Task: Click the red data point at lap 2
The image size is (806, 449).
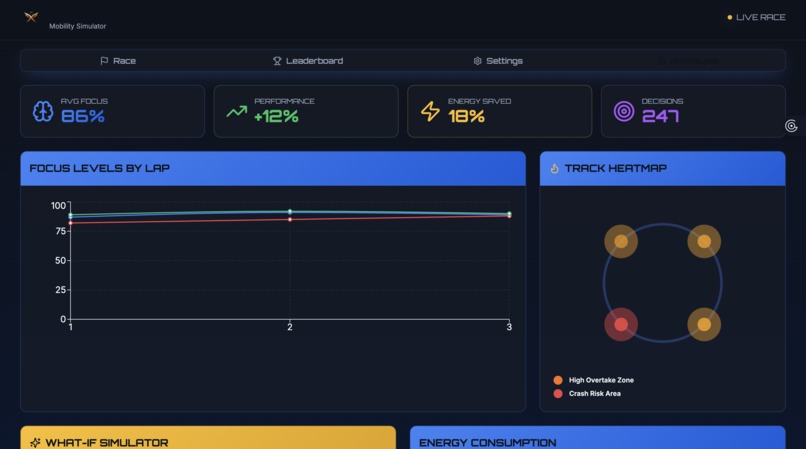Action: point(290,220)
